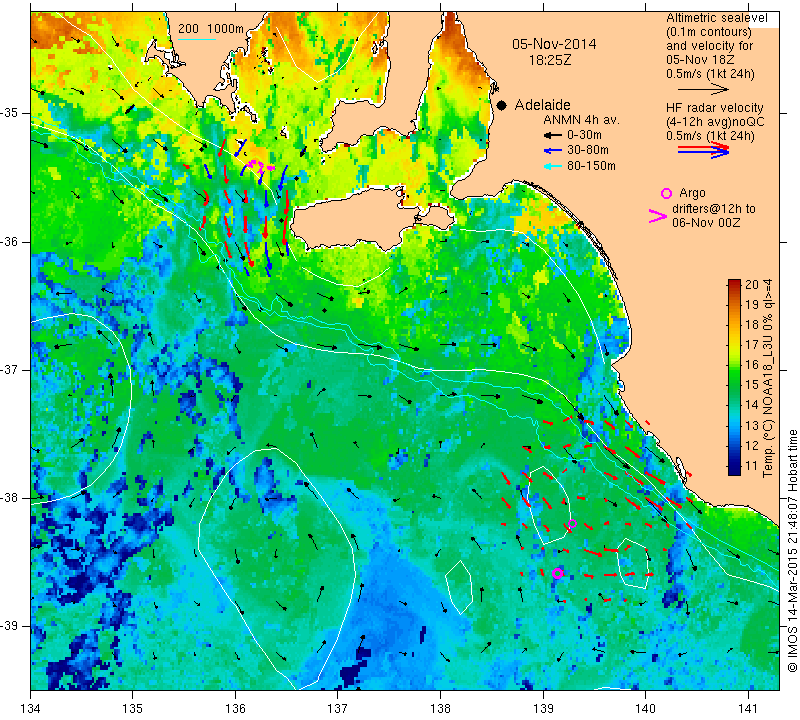800x720 pixels.
Task: Click the Argo float marker near 38.6S 139.1E
Action: pos(557,574)
